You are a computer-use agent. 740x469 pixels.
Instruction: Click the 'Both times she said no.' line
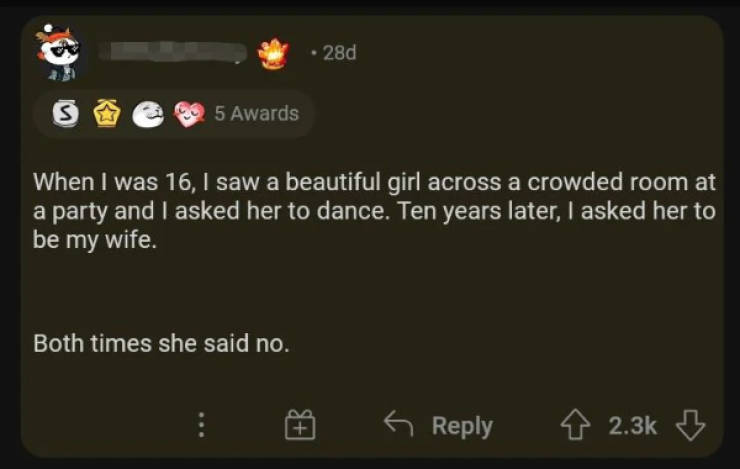click(161, 344)
